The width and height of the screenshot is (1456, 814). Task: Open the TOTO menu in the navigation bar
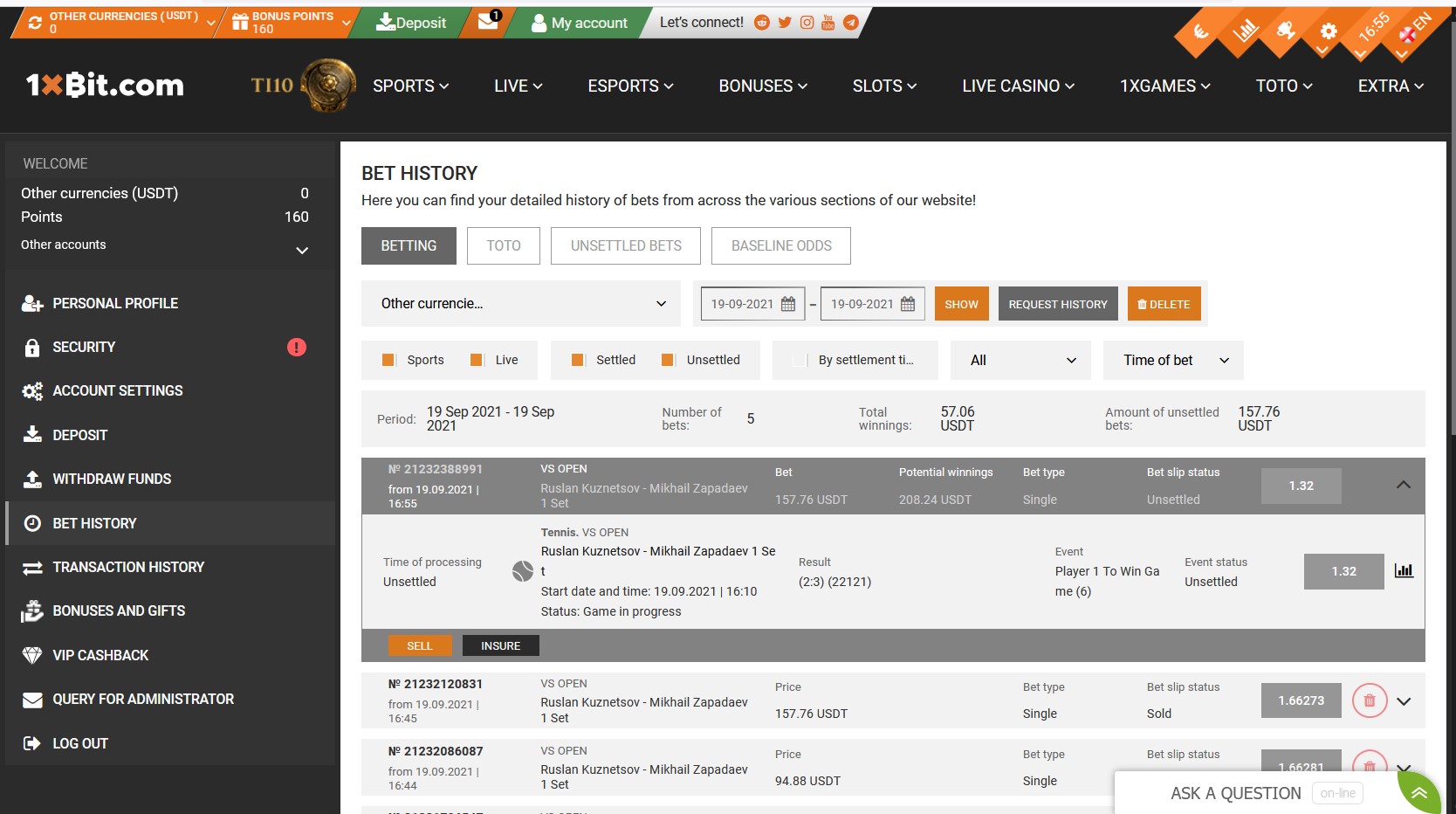click(x=1284, y=86)
